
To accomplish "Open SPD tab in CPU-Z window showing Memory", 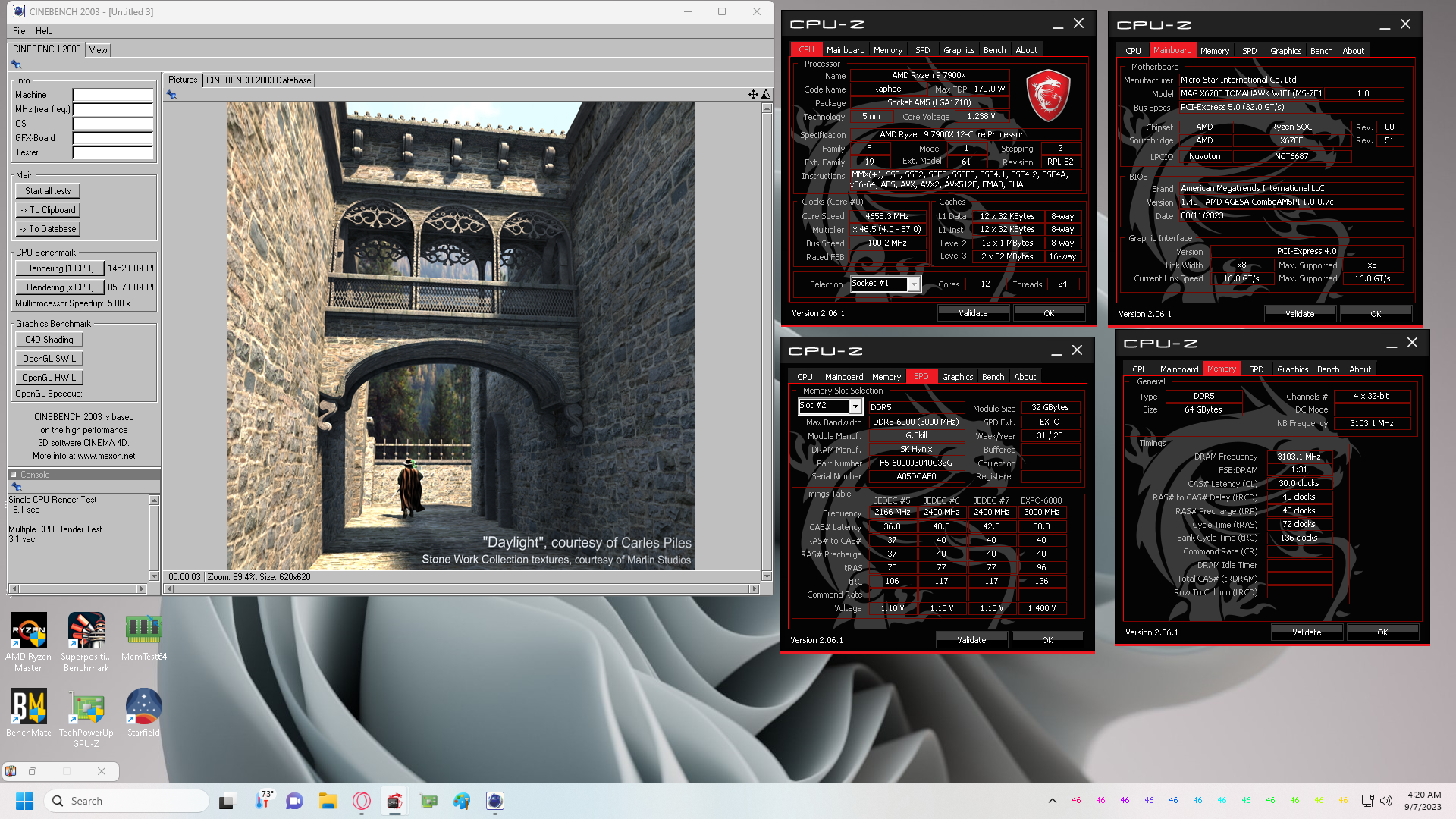I will (1256, 369).
